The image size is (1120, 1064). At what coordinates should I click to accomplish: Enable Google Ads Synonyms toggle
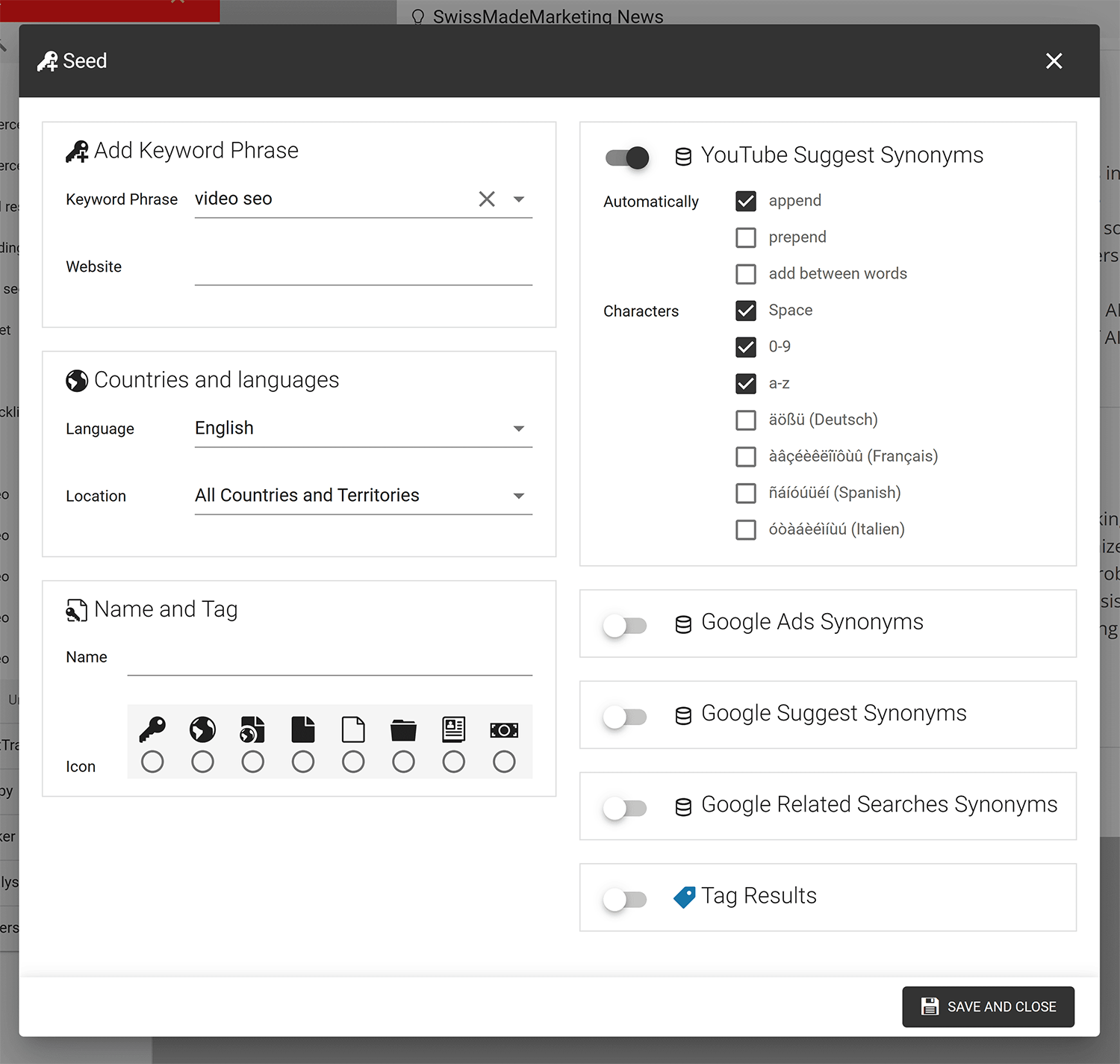tap(625, 626)
